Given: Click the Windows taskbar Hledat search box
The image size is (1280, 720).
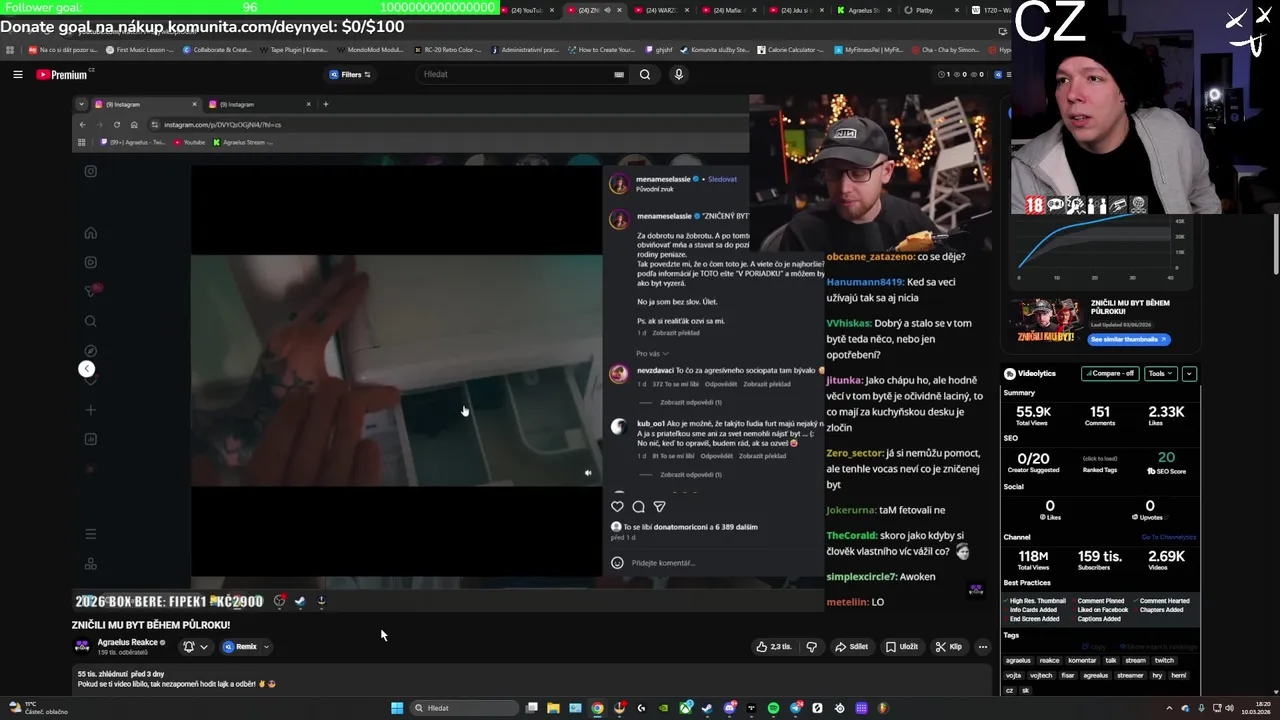Looking at the screenshot, I should coord(463,708).
